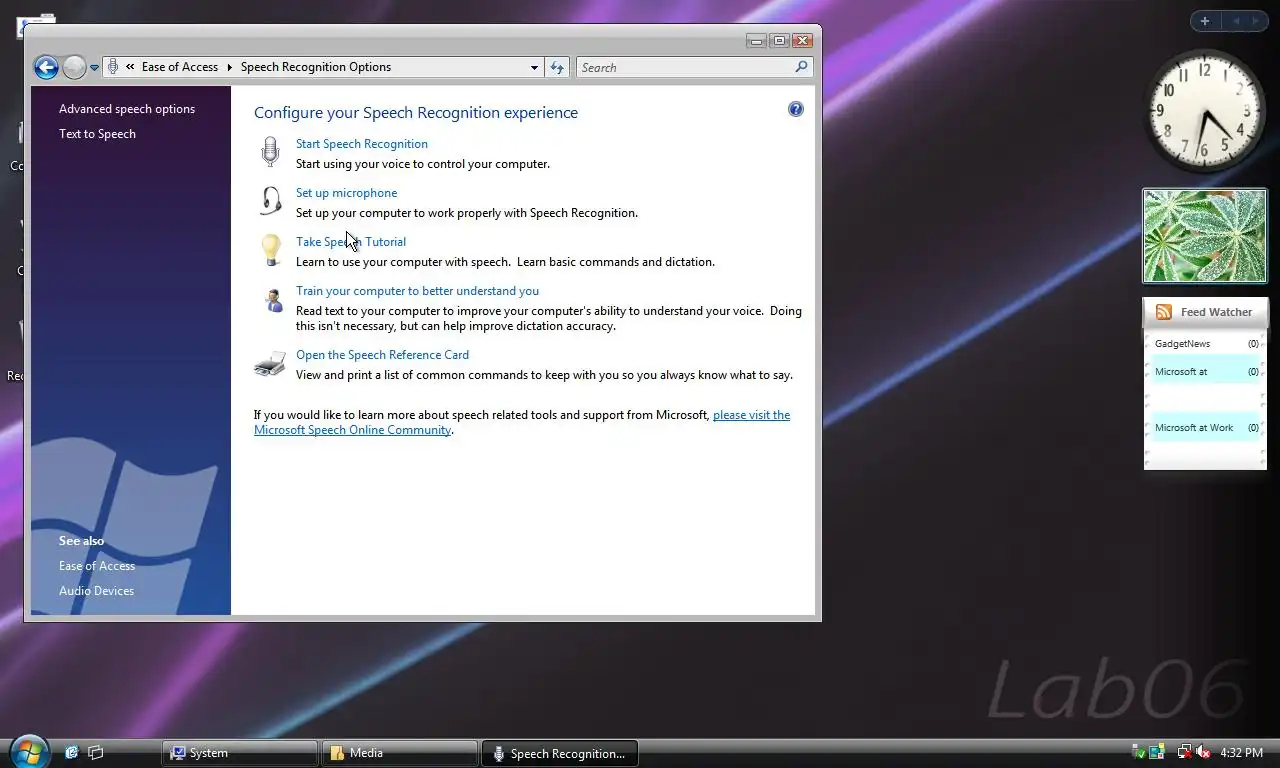This screenshot has width=1280, height=768.
Task: Click the network status tray icon
Action: tap(1184, 752)
